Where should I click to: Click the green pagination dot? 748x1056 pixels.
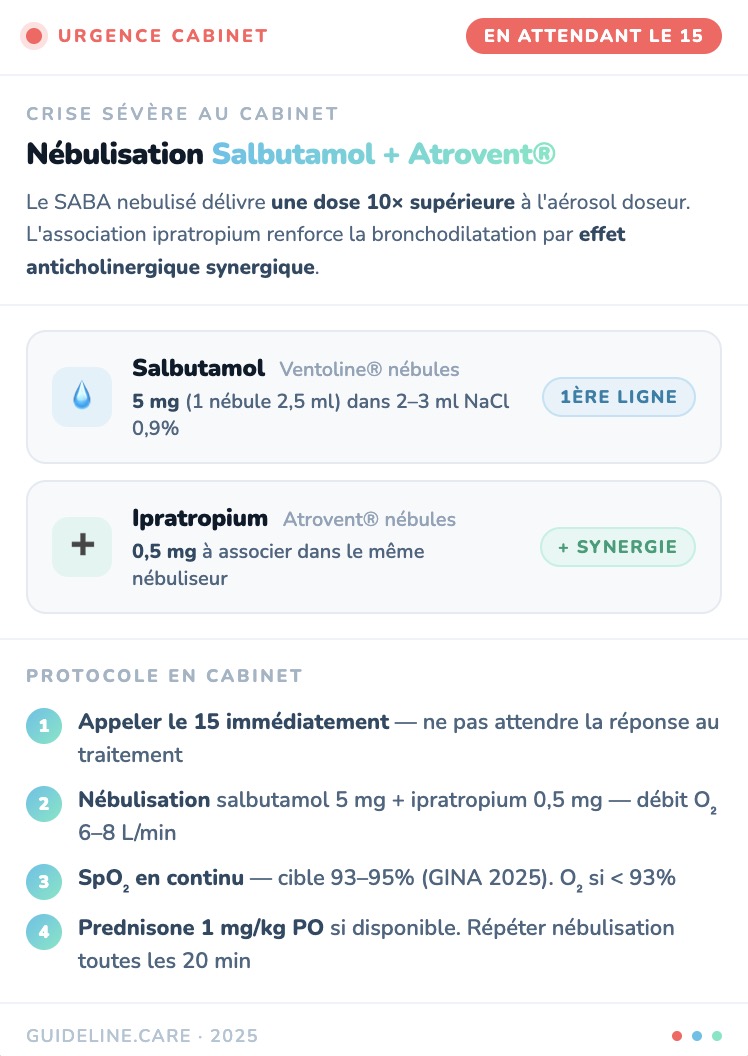[717, 1036]
